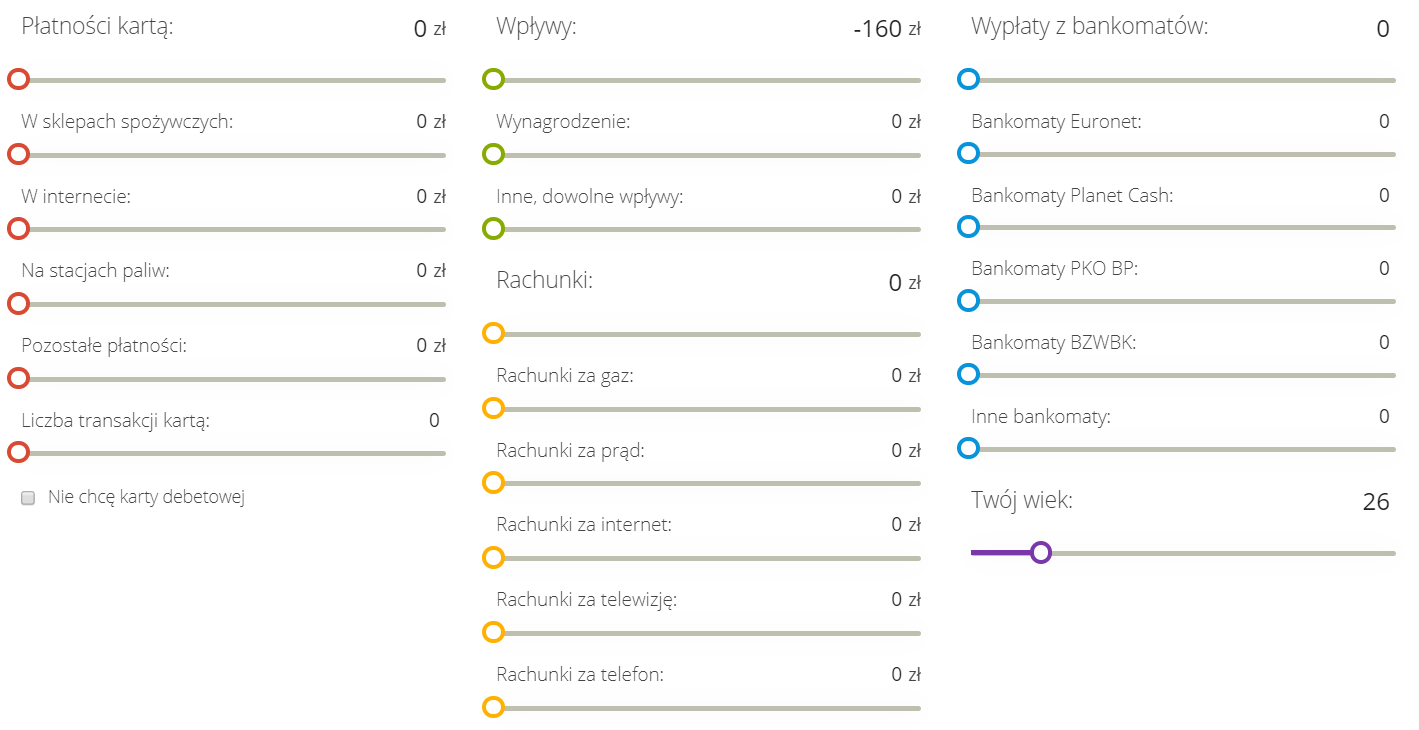
Task: Click the 'Płatności kartą' slider handle
Action: point(18,80)
